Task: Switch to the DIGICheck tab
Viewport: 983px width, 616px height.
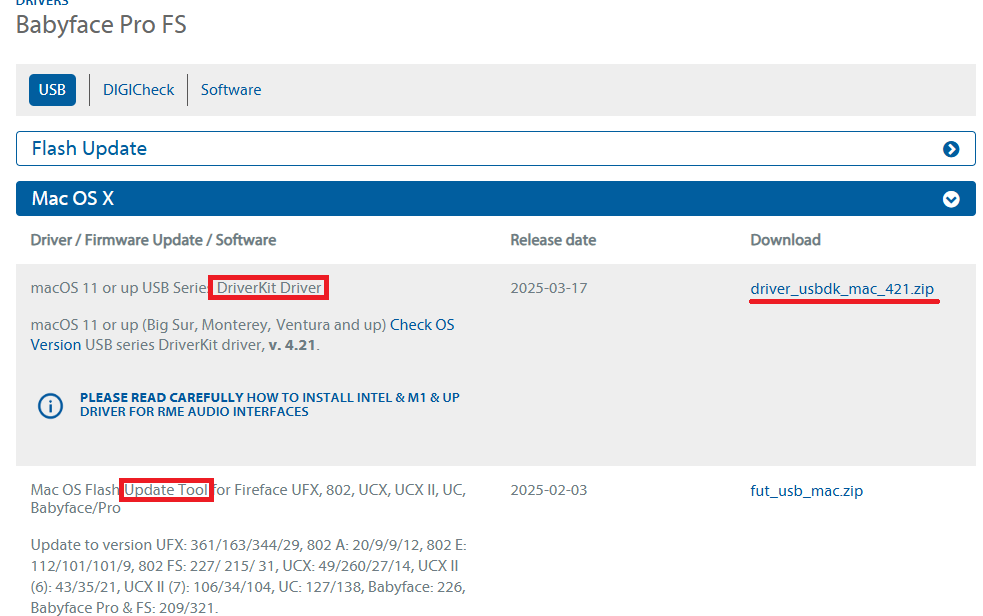Action: click(139, 90)
